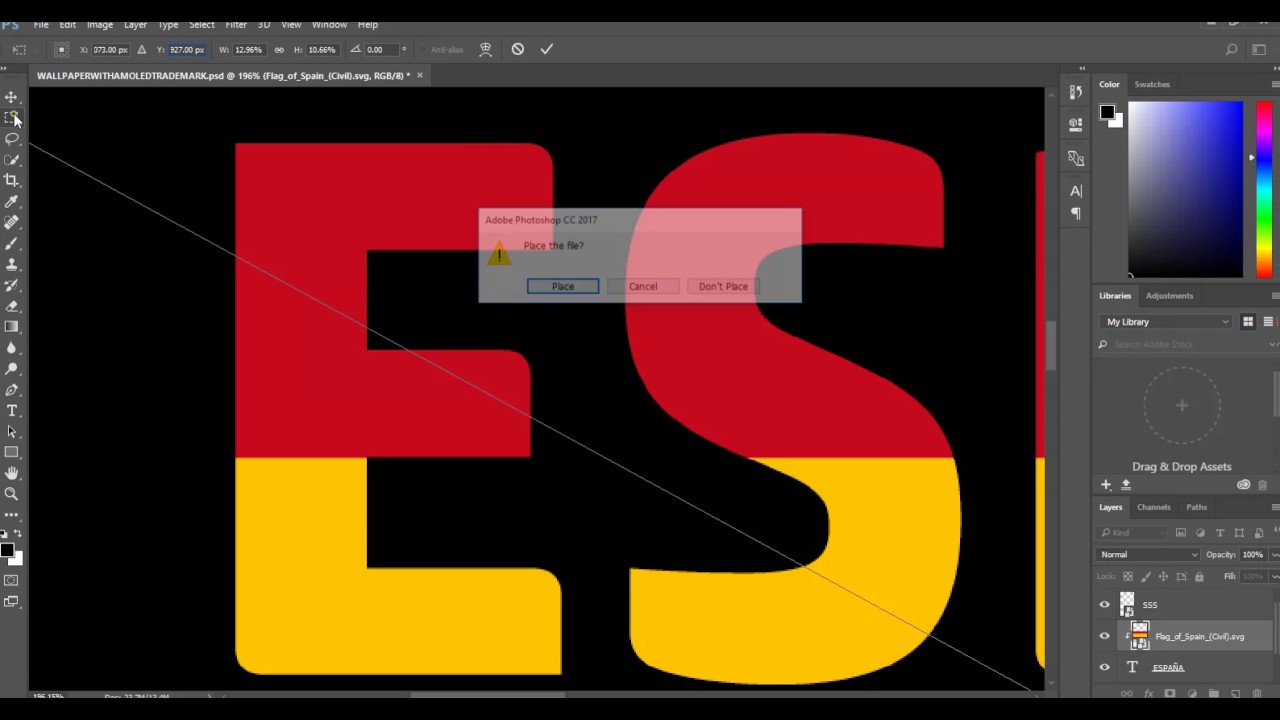Select the Move tool
The width and height of the screenshot is (1280, 720).
click(11, 97)
